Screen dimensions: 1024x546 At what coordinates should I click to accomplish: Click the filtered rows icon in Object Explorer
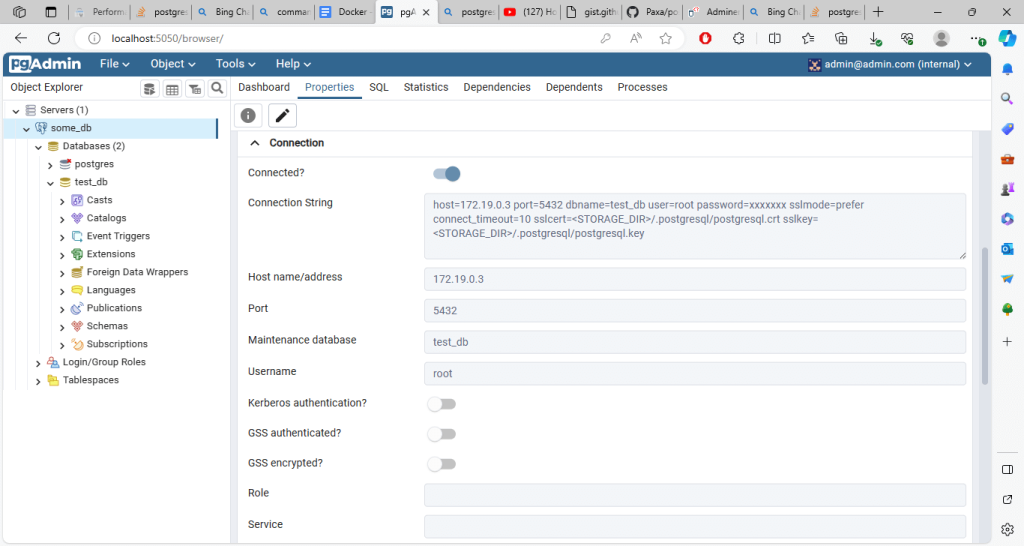tap(195, 88)
